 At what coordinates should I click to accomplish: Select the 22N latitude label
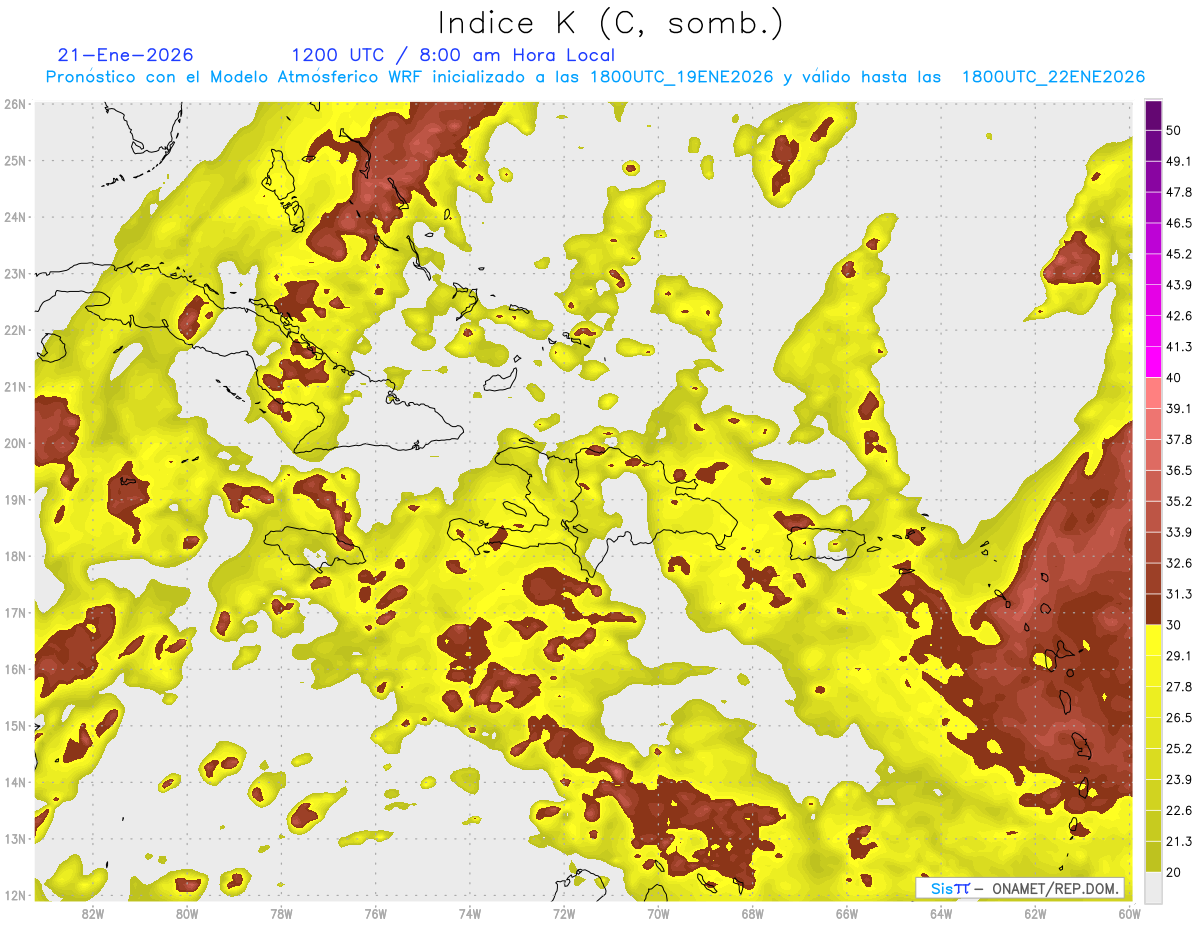click(15, 330)
